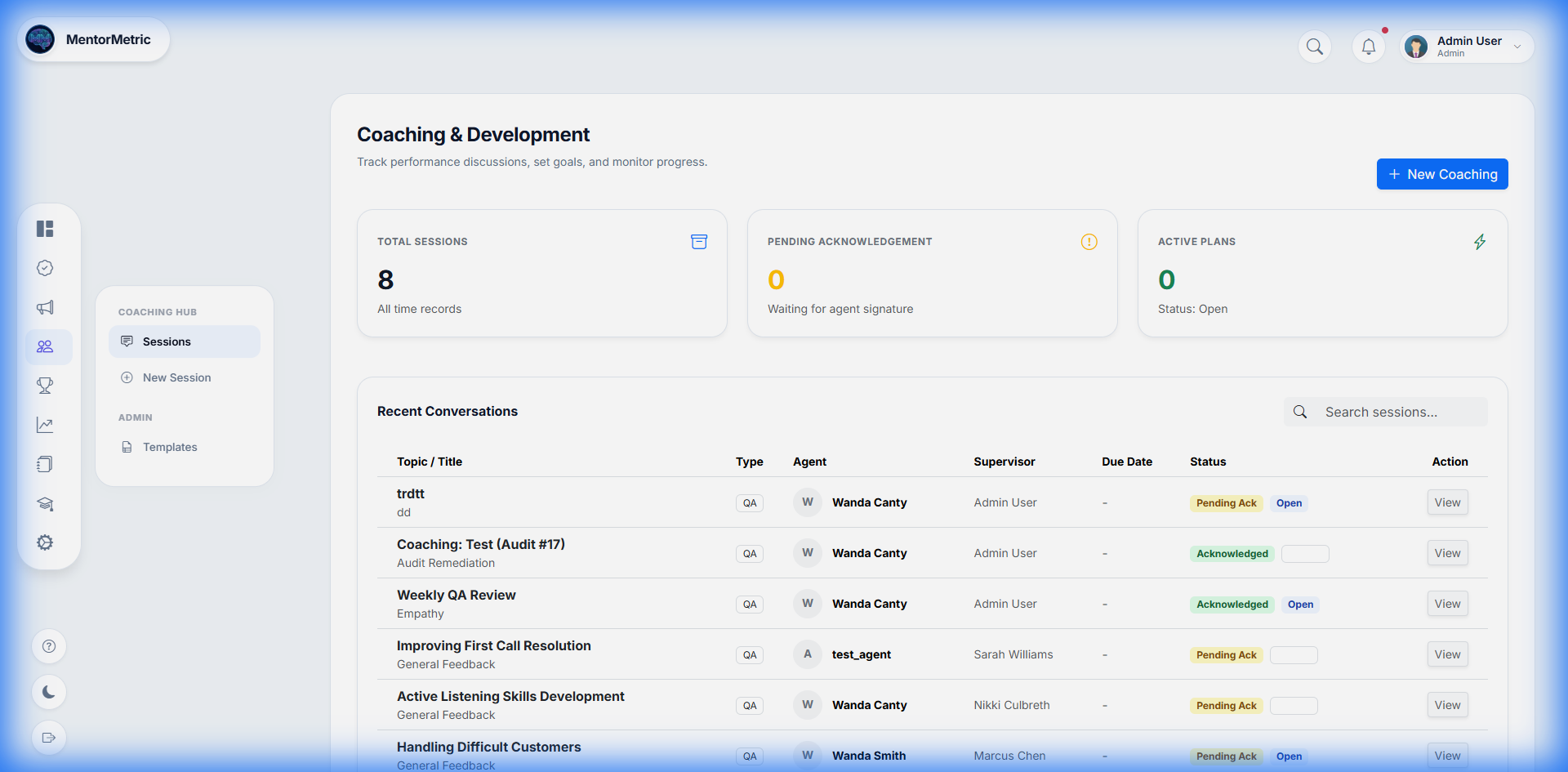Click the New Coaching button
Viewport: 1568px width, 772px height.
tap(1442, 174)
